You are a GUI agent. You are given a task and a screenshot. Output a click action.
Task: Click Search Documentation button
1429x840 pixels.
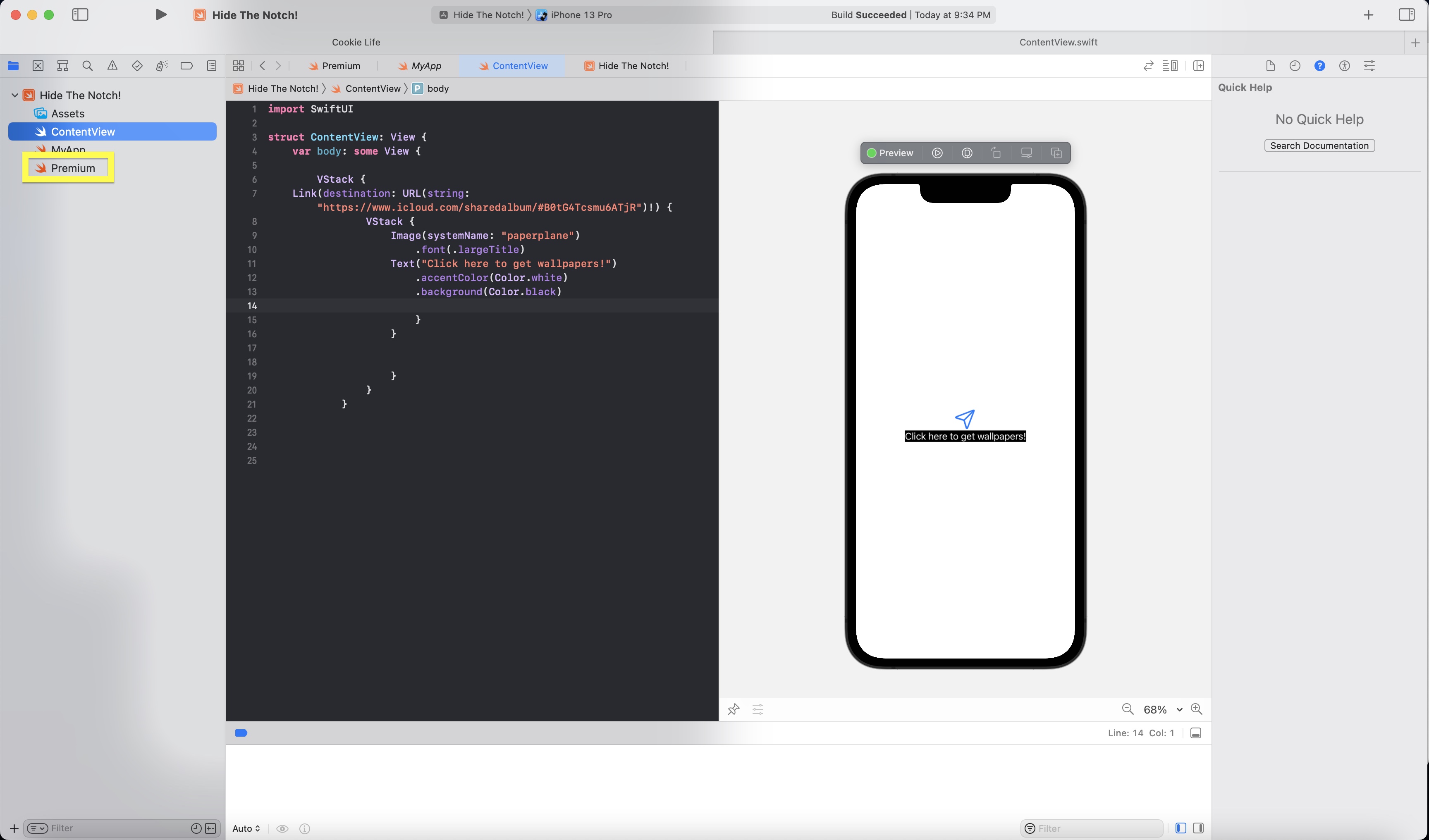click(x=1319, y=146)
